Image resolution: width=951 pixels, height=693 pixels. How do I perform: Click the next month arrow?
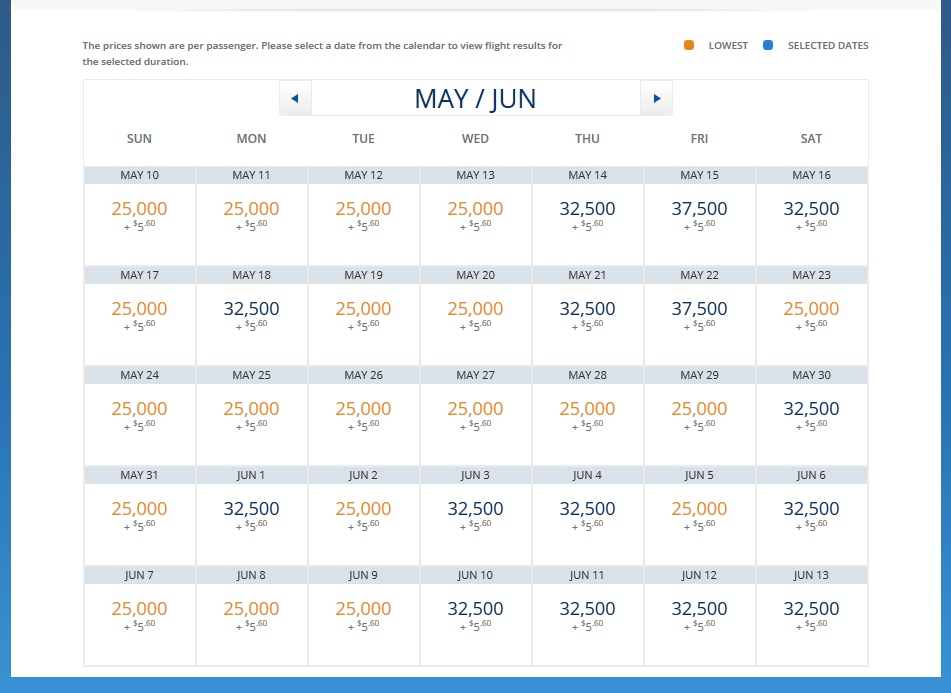click(657, 98)
